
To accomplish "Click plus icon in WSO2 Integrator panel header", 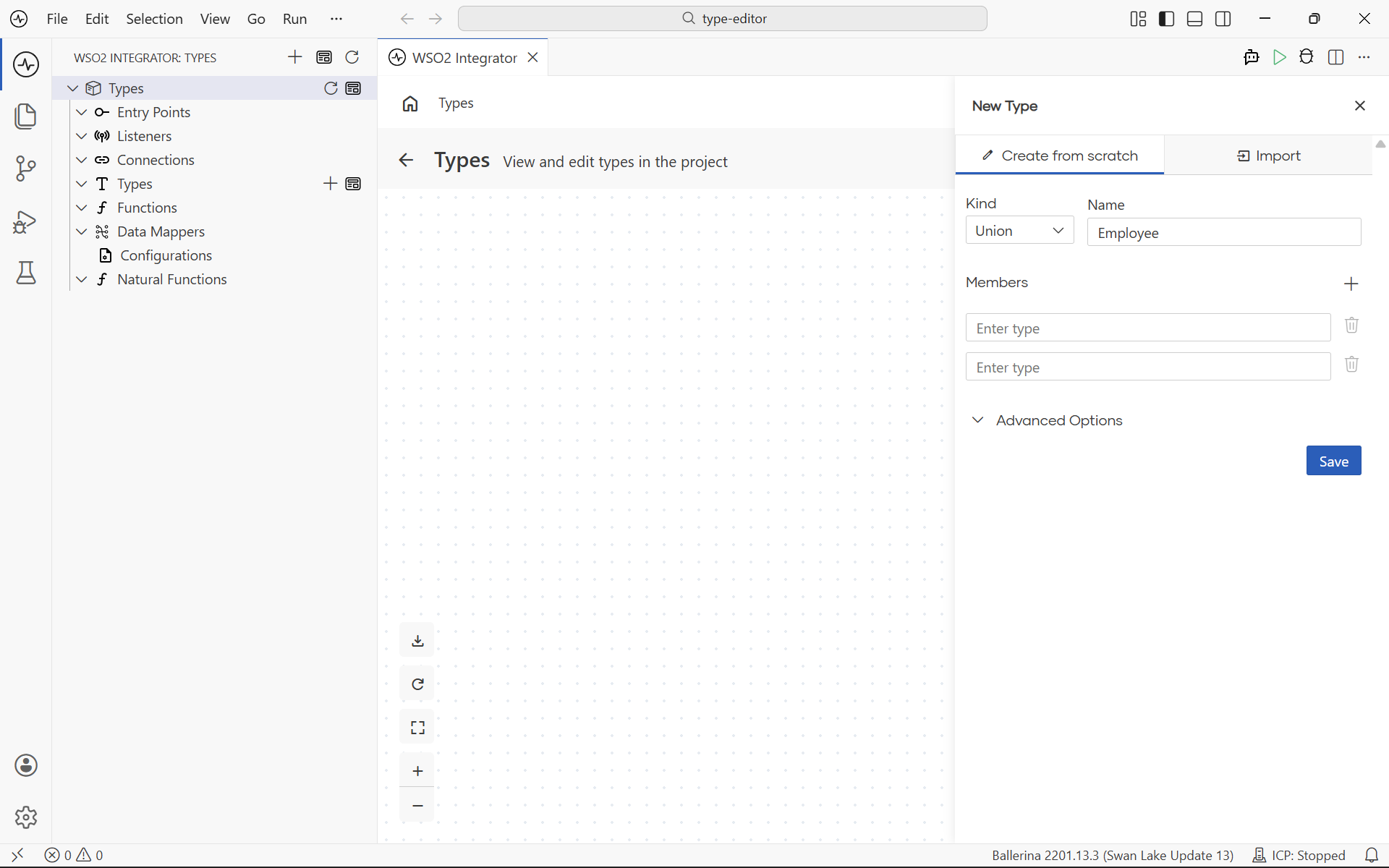I will tap(295, 57).
